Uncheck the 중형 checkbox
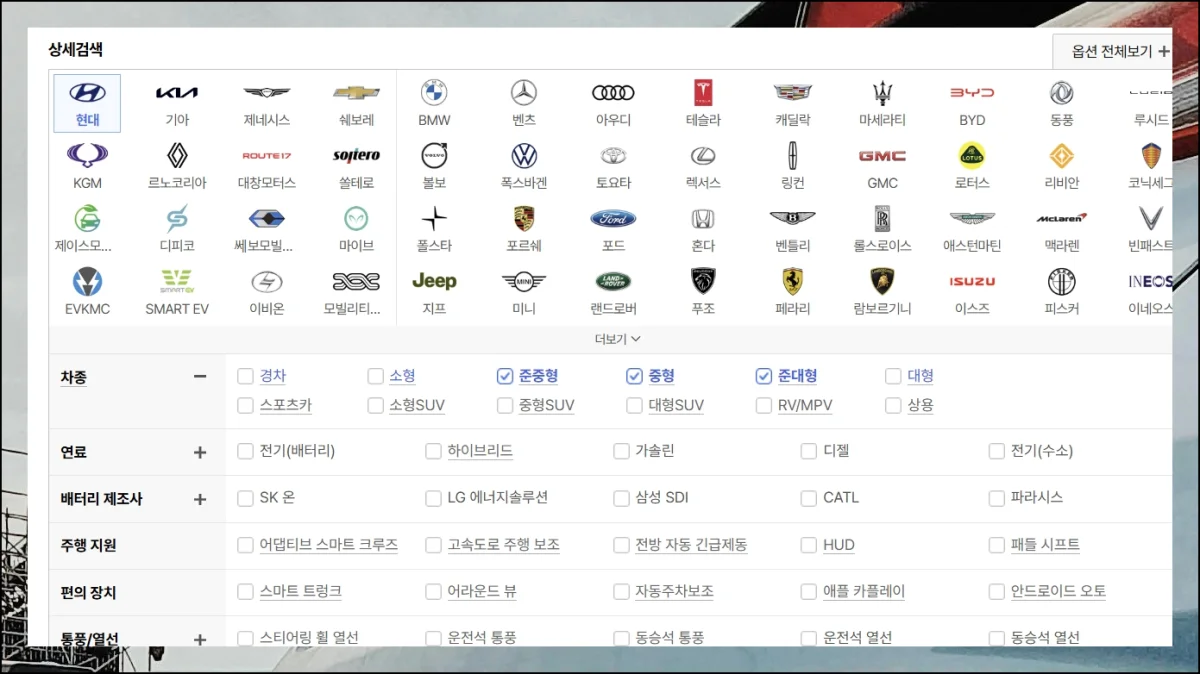This screenshot has width=1200, height=674. [634, 376]
